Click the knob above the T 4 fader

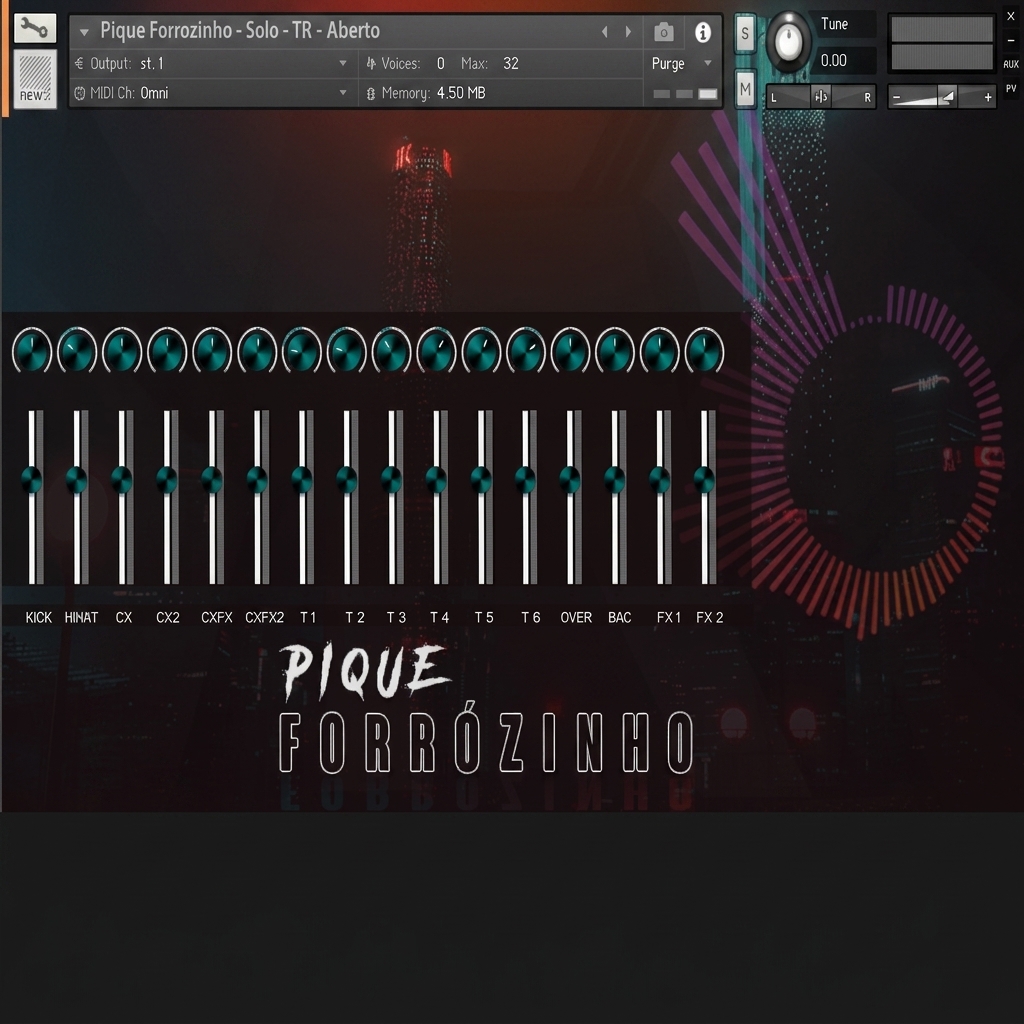click(436, 350)
